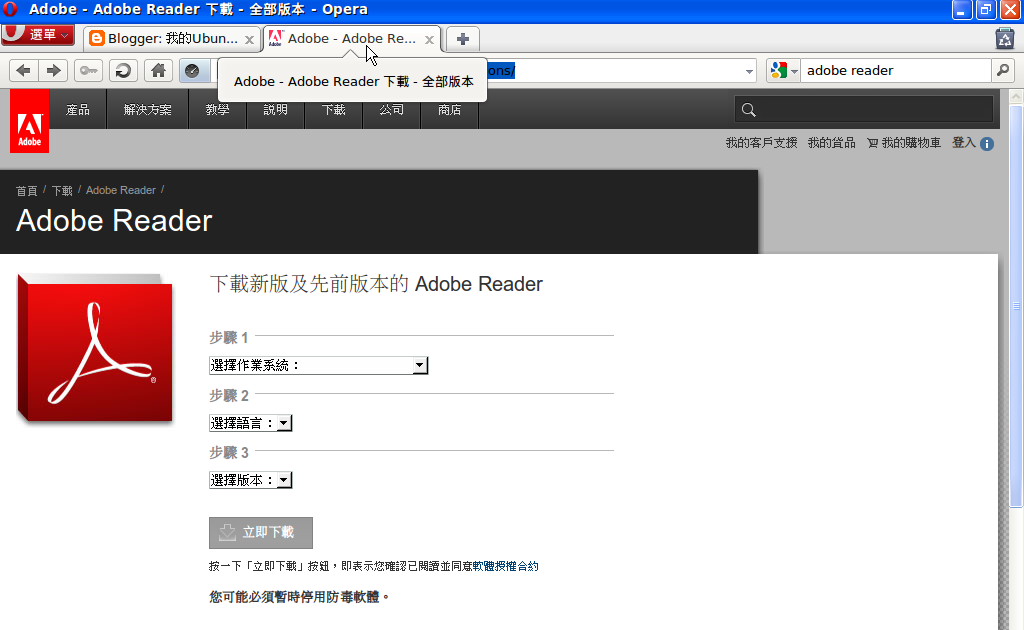The image size is (1024, 630).
Task: Click the Opera logo in title bar
Action: [10, 9]
